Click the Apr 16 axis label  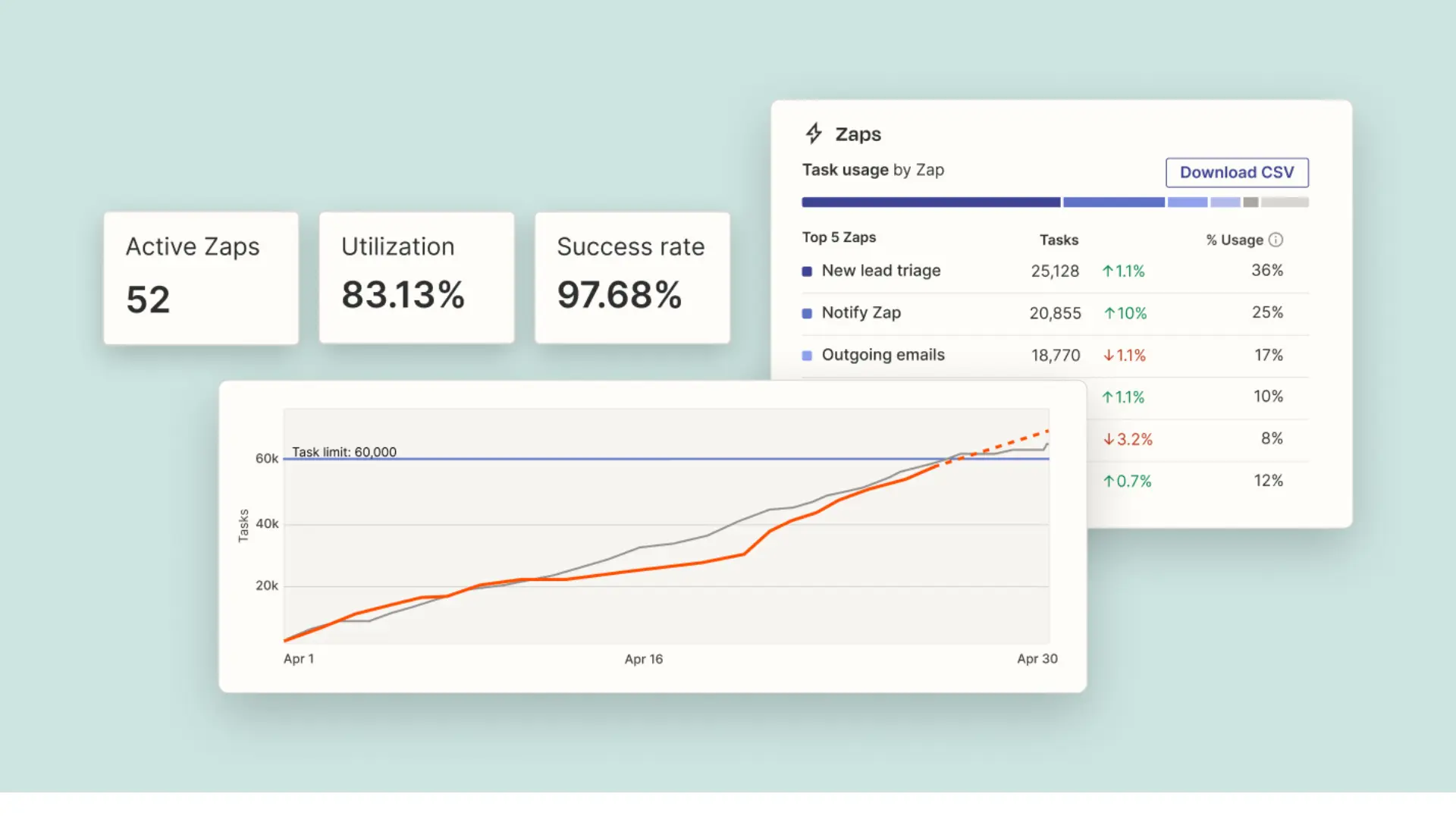[x=644, y=659]
